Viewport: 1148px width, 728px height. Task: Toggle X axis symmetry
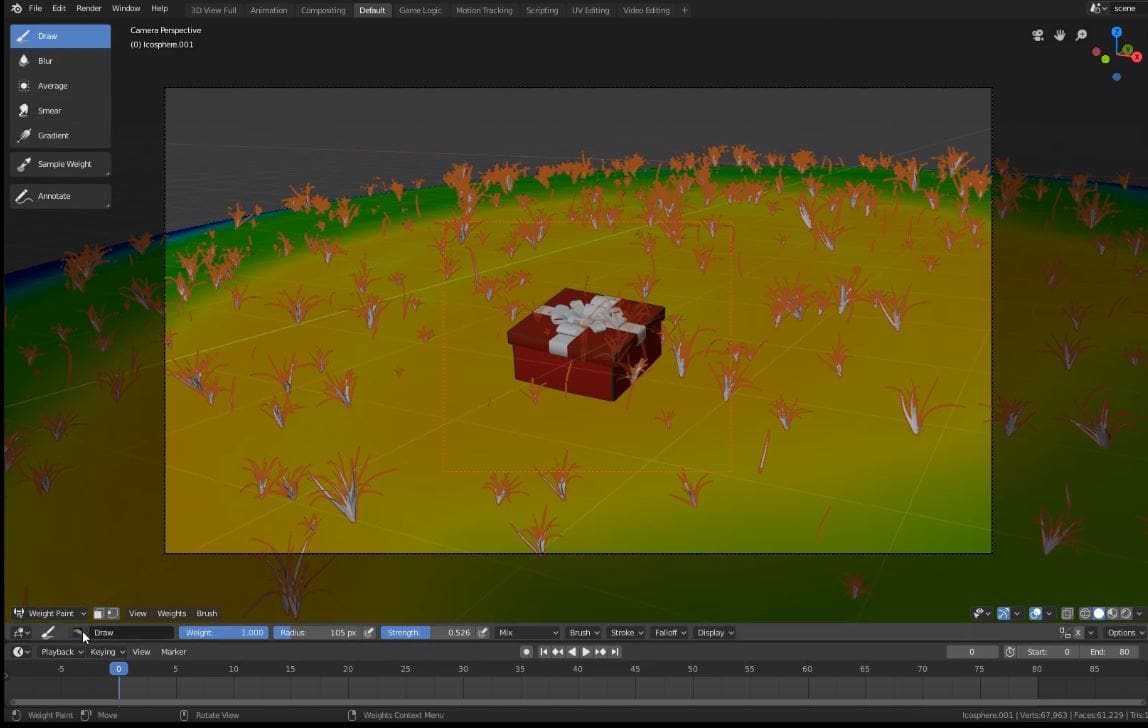click(1078, 633)
